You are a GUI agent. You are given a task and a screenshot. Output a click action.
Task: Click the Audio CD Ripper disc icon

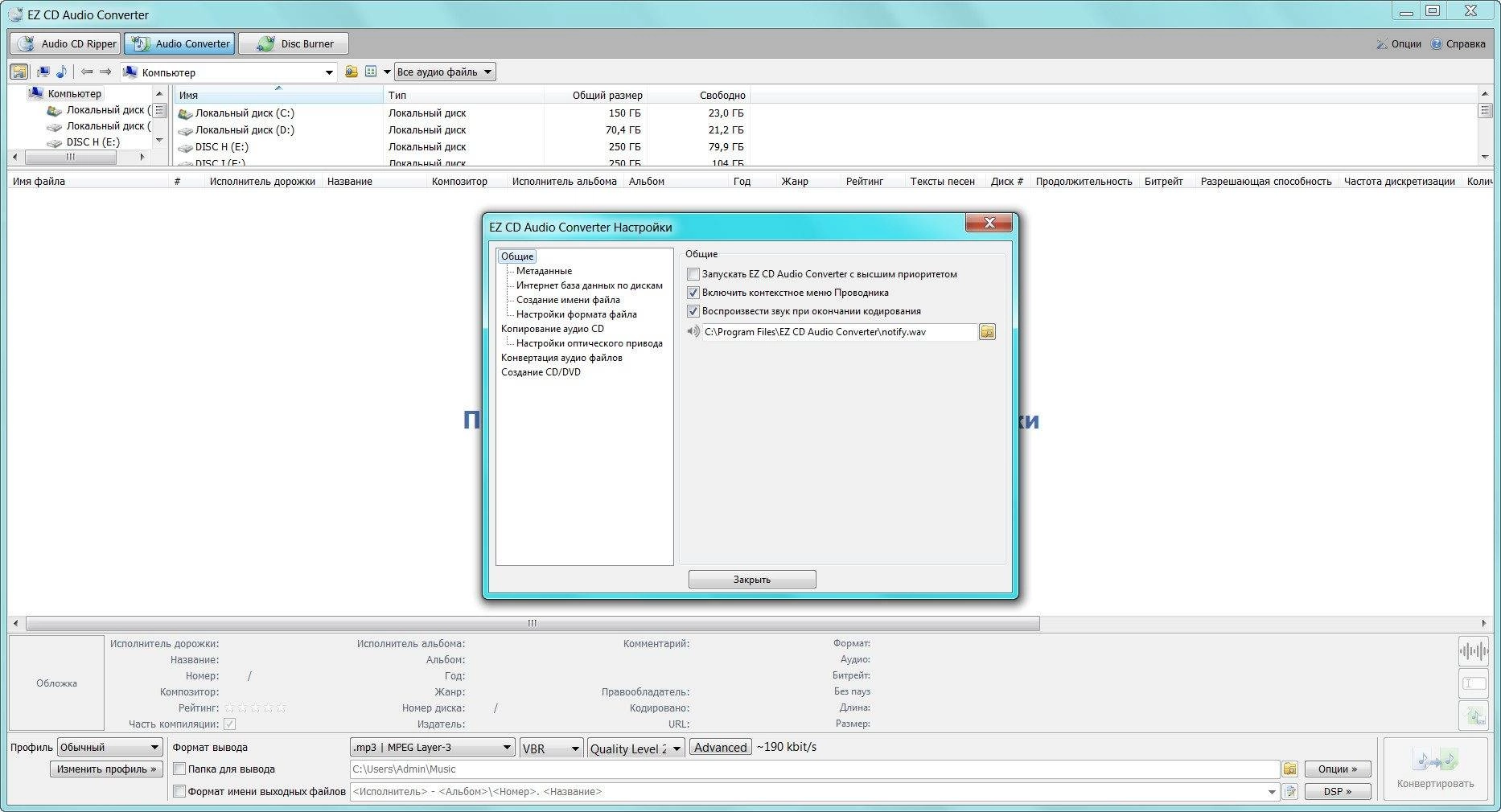click(26, 43)
